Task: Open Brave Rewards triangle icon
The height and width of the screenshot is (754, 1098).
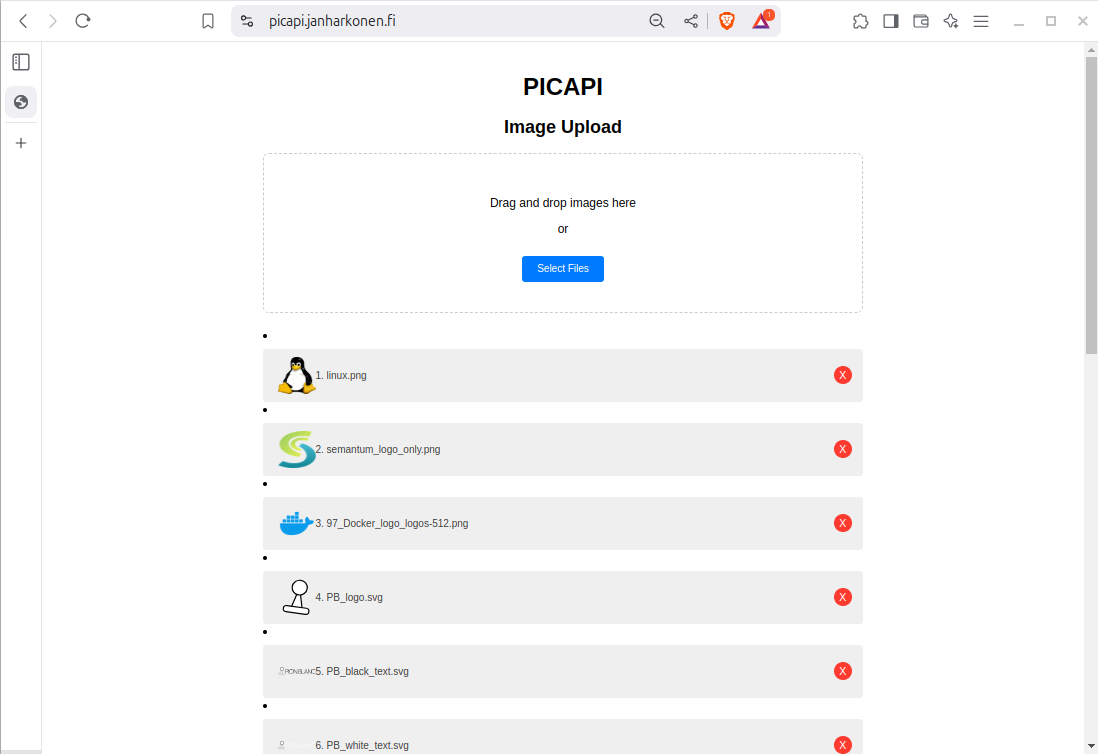Action: click(x=761, y=20)
